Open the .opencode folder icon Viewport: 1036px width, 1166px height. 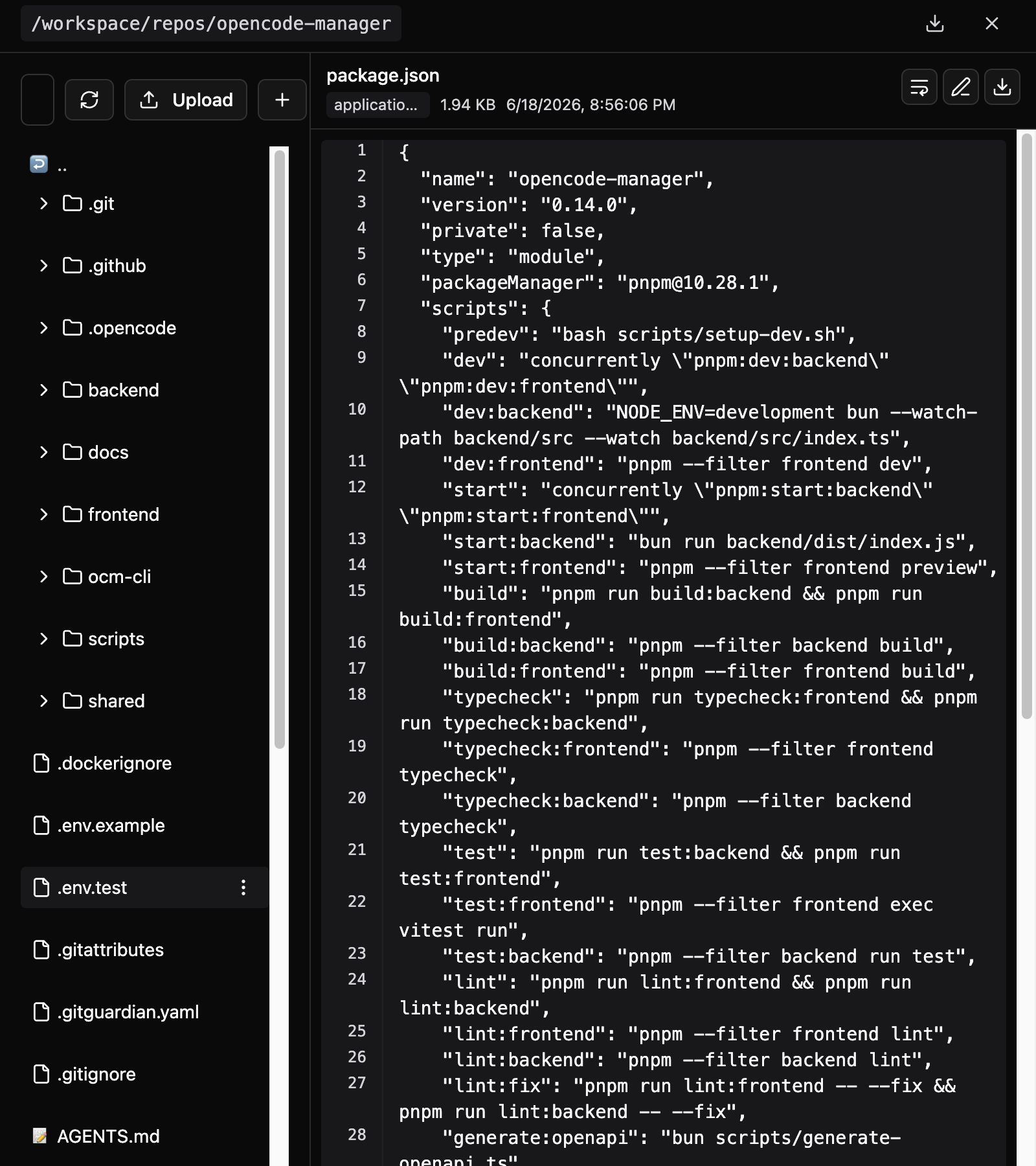pos(73,328)
